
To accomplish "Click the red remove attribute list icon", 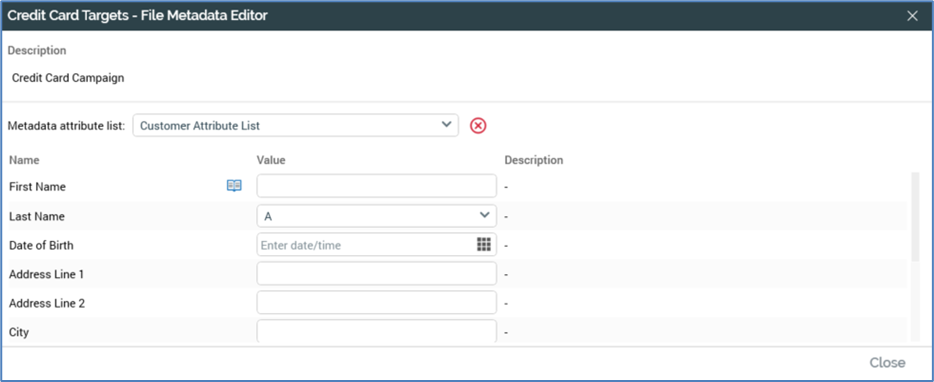I will click(478, 126).
